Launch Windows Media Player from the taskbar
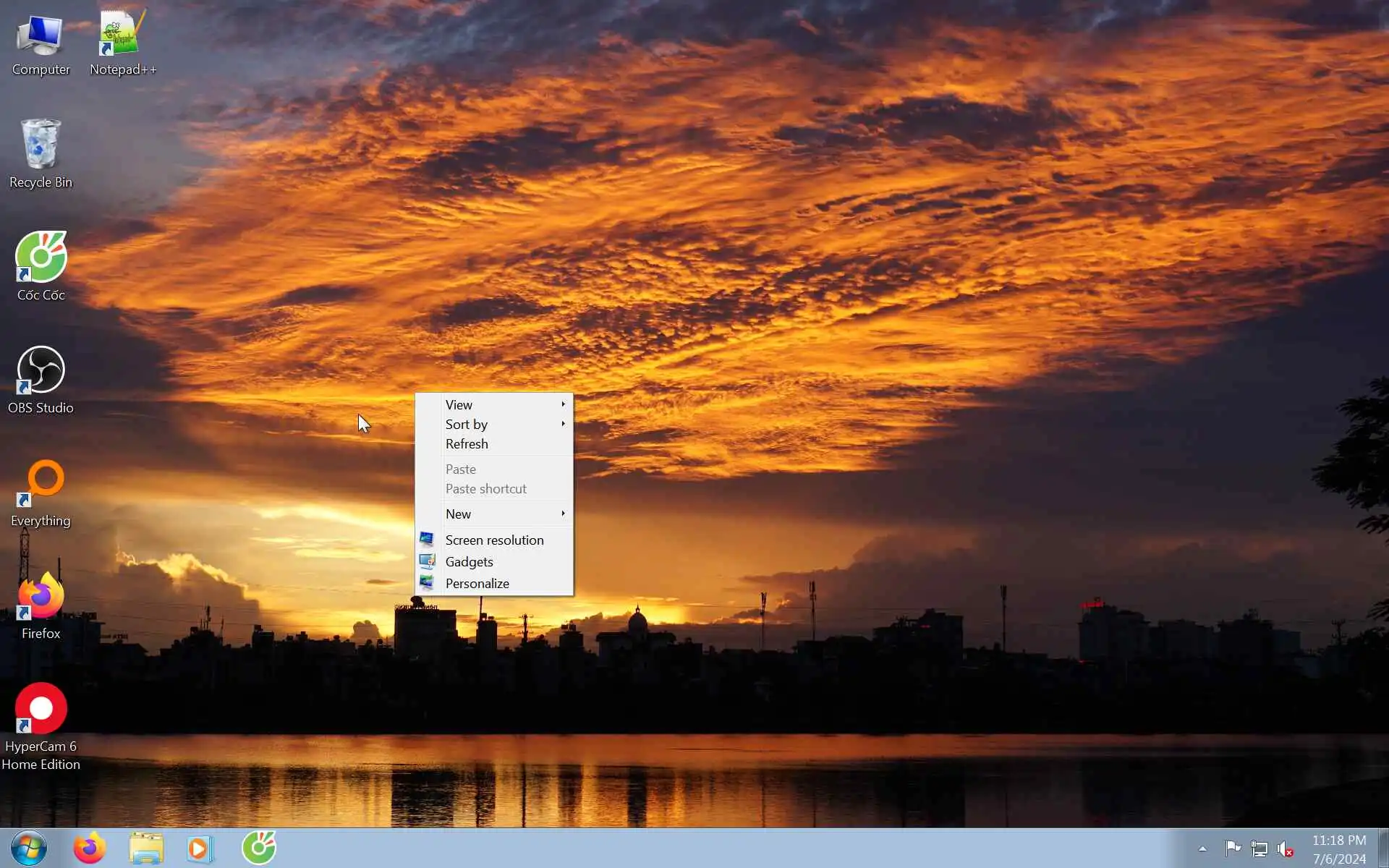This screenshot has width=1389, height=868. pos(200,848)
